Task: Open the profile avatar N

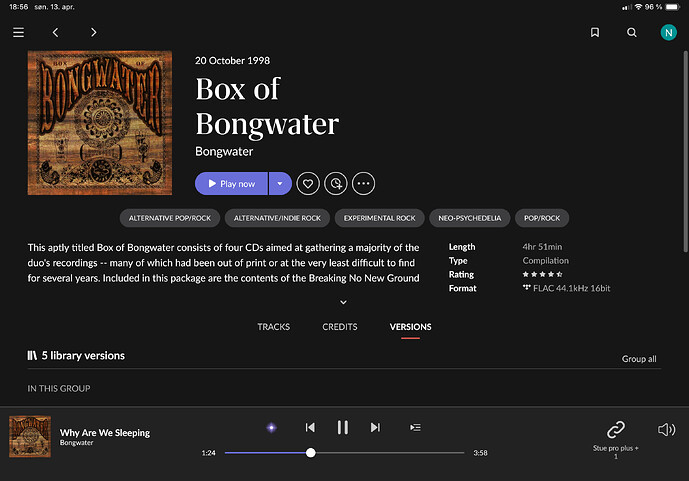Action: pyautogui.click(x=668, y=33)
